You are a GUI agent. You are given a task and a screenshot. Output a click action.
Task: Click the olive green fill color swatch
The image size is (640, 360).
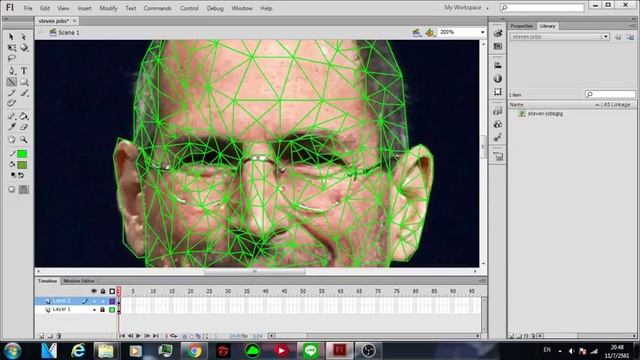click(x=22, y=165)
